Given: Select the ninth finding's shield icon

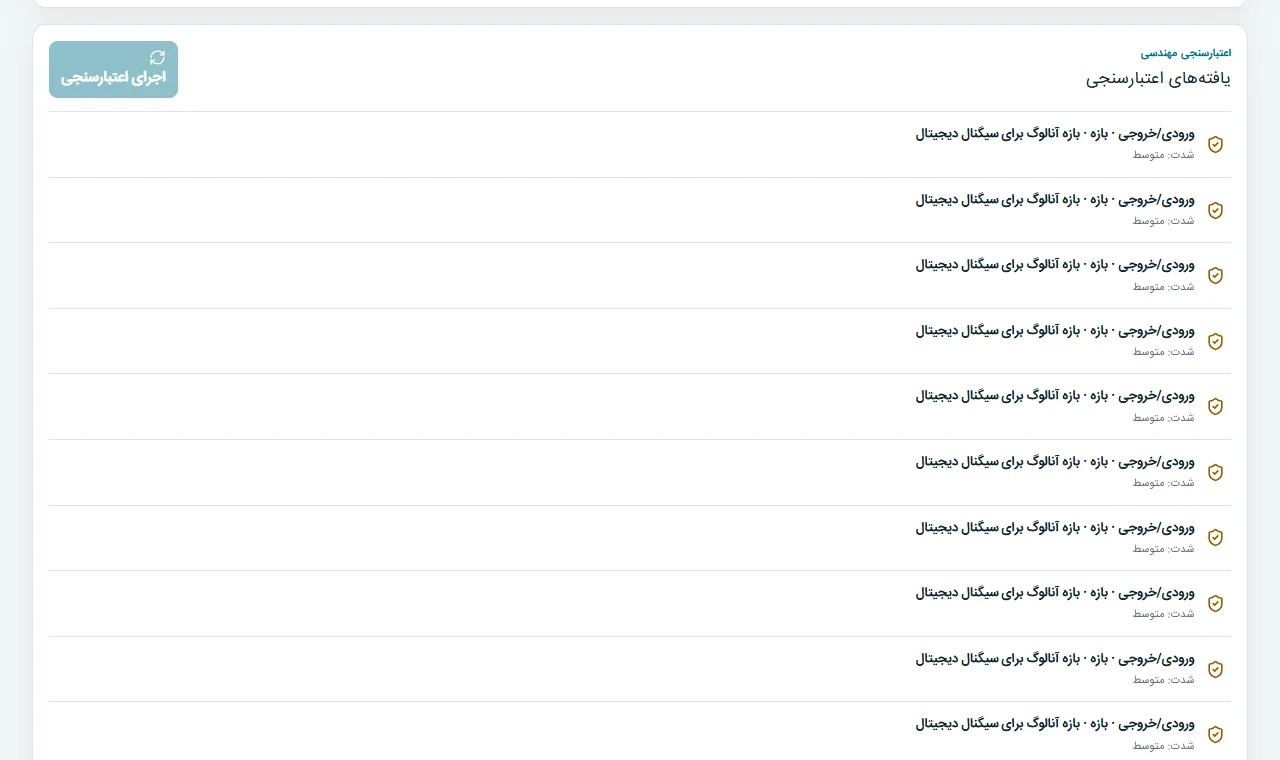Looking at the screenshot, I should (1215, 669).
